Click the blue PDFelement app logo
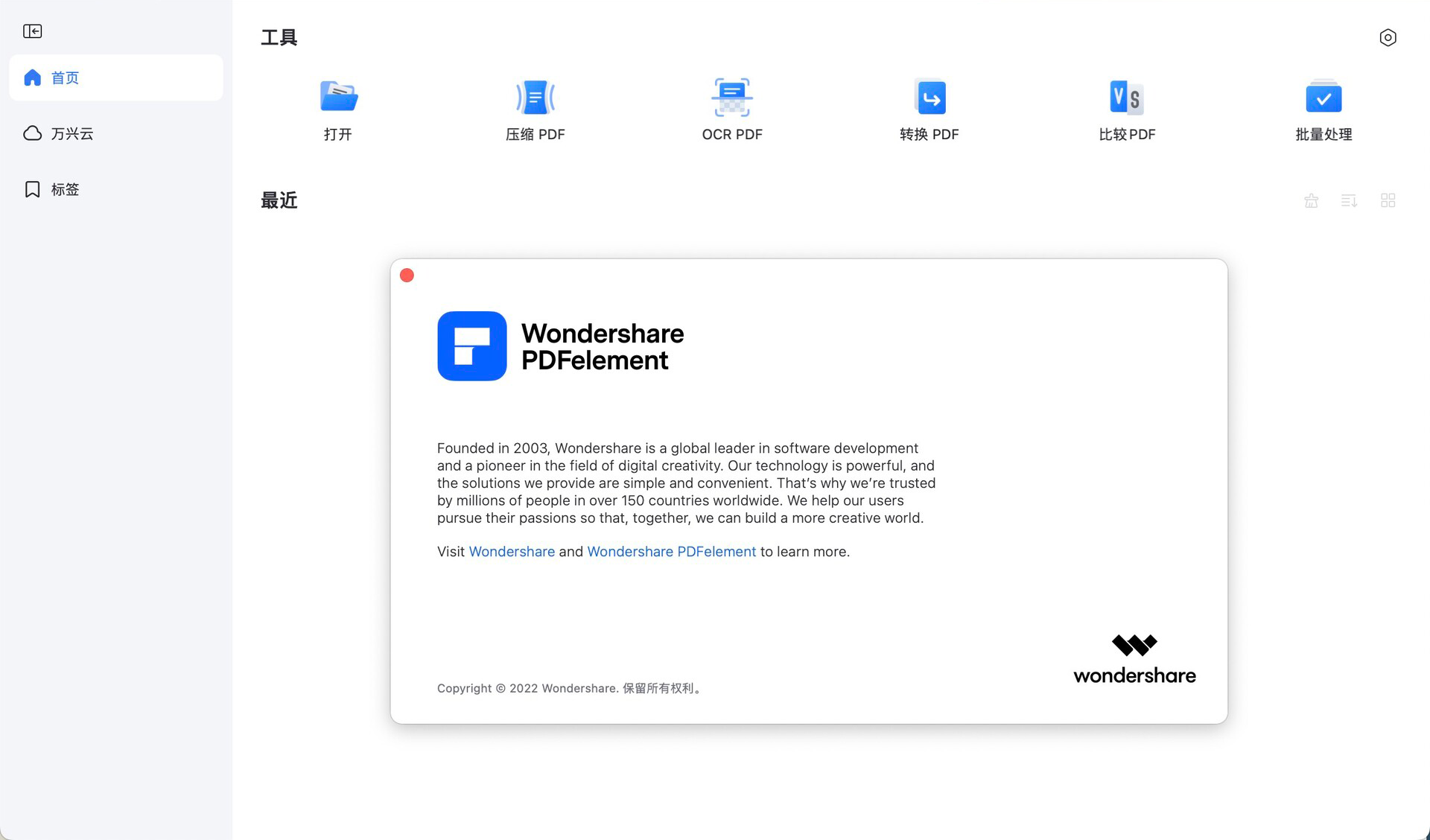The width and height of the screenshot is (1430, 840). tap(472, 346)
